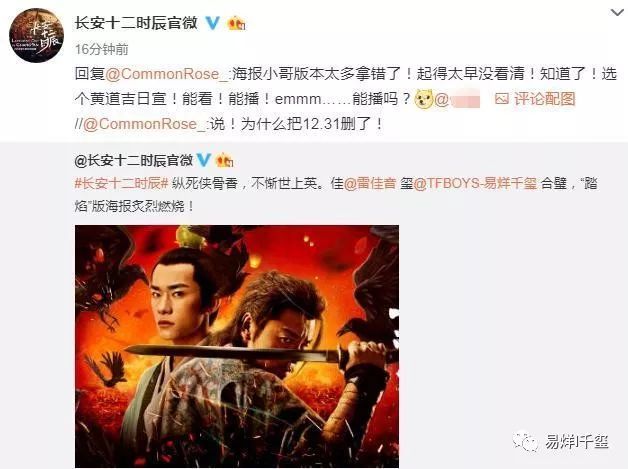
Task: Open the second @CommonRose_ mention after slashes
Action: coord(145,124)
